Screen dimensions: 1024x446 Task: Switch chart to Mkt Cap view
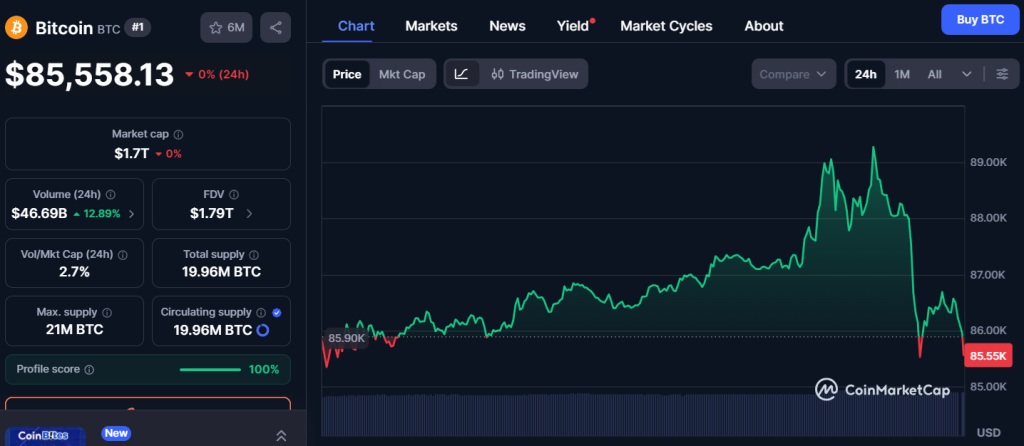[402, 74]
